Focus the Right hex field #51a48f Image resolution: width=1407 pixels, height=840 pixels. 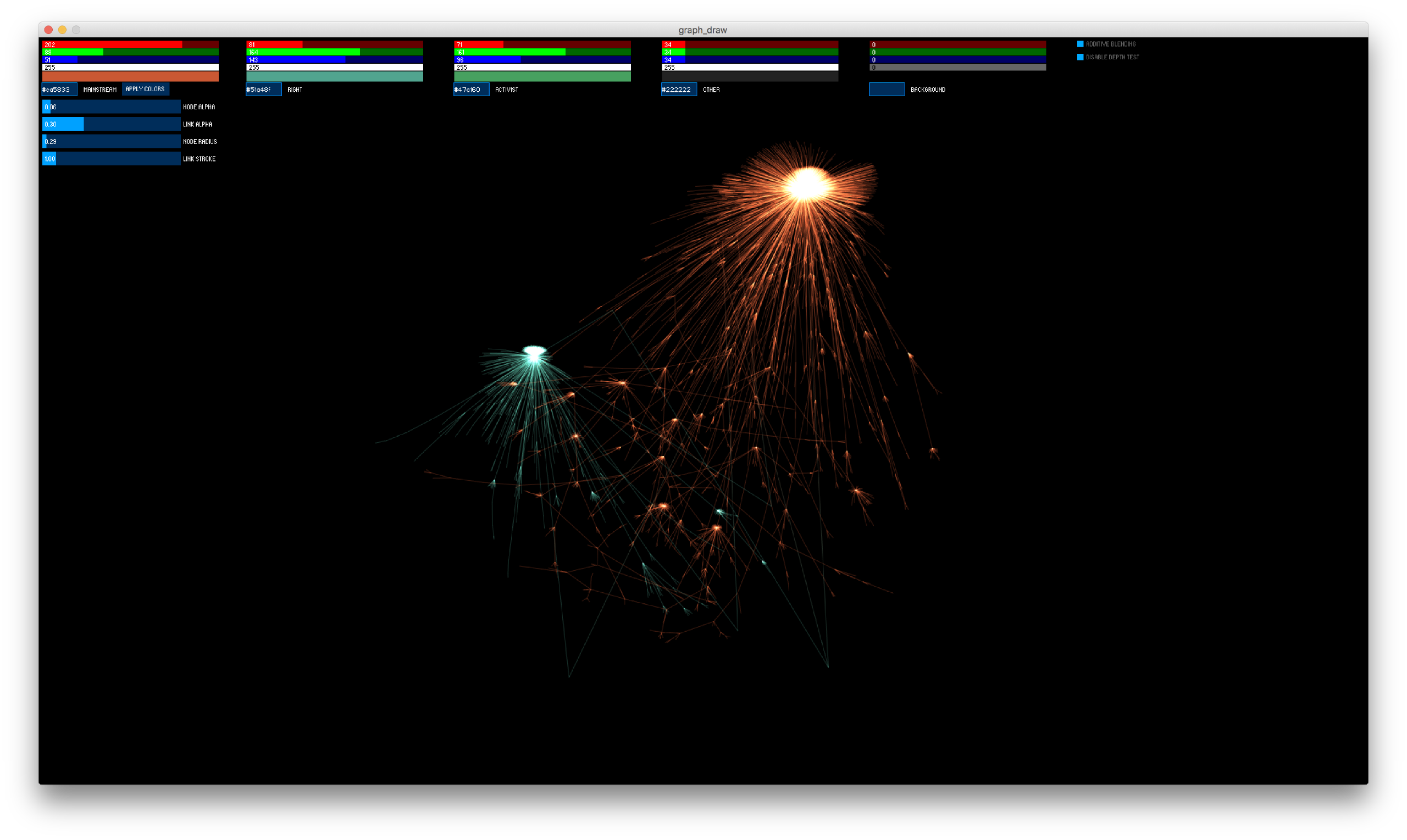click(263, 90)
